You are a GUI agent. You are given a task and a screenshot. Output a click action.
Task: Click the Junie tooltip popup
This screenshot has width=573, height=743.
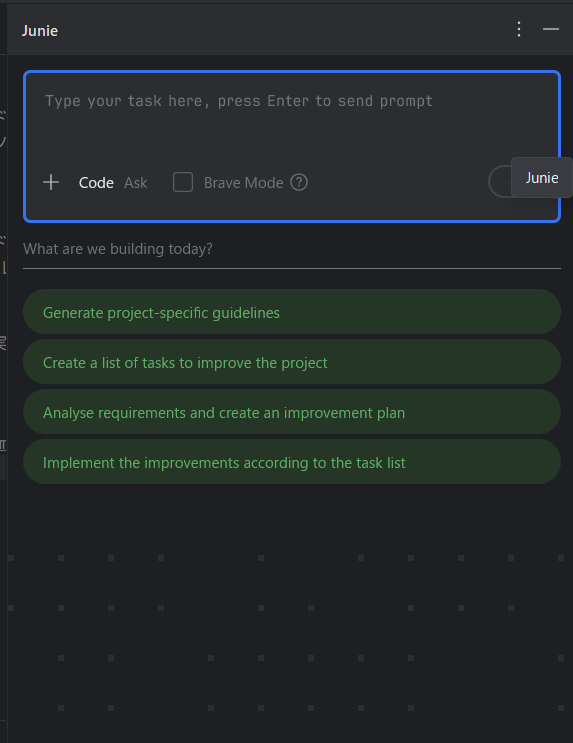click(x=542, y=178)
